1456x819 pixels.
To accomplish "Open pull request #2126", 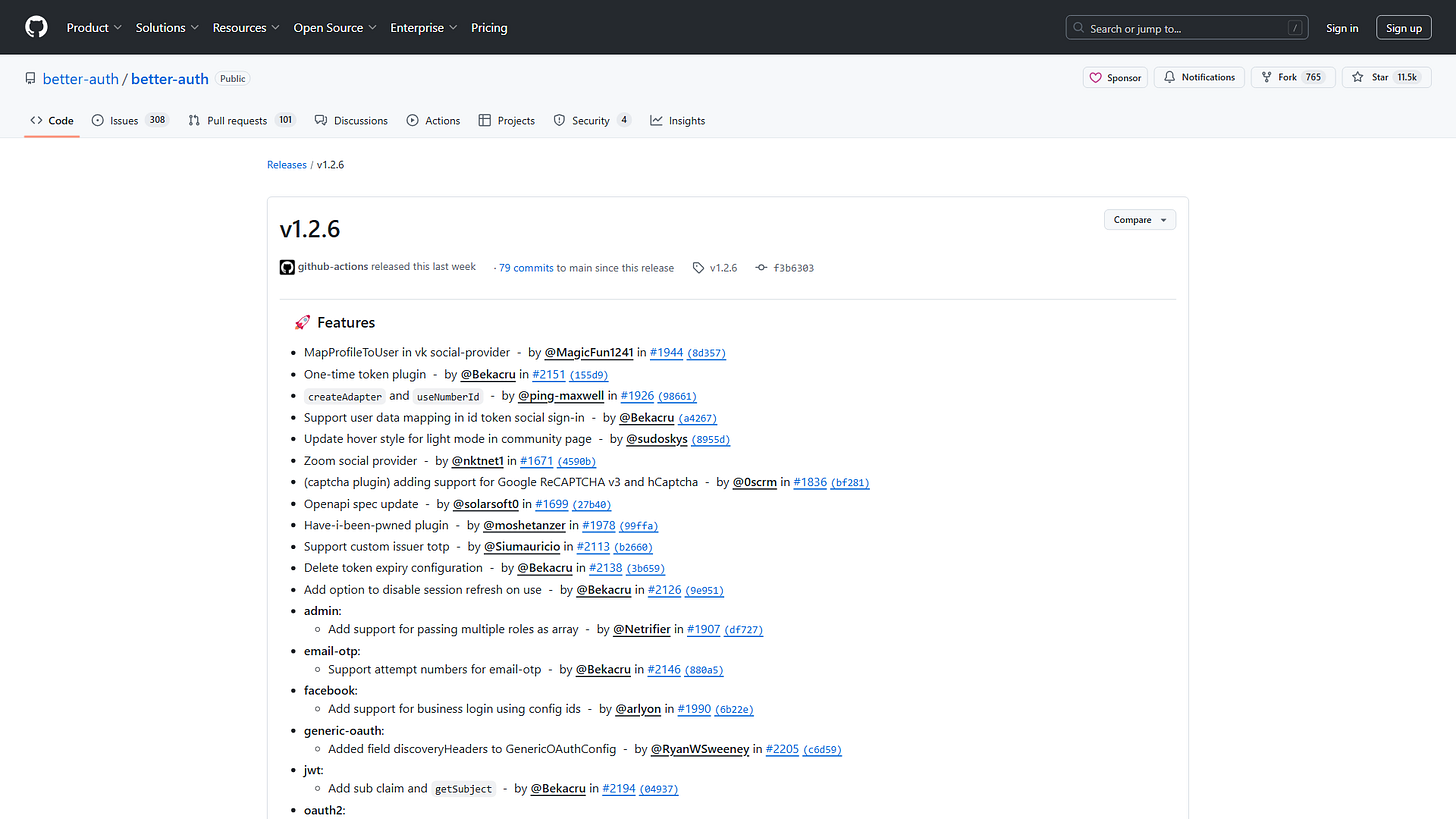I will [x=665, y=590].
